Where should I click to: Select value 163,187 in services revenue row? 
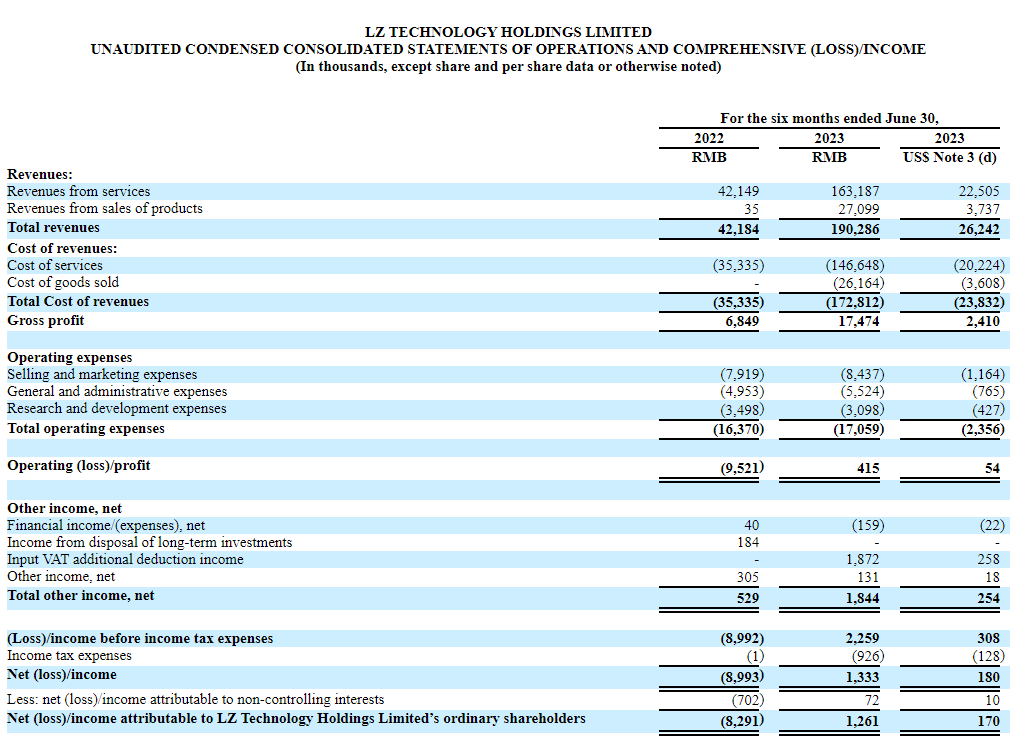[854, 191]
